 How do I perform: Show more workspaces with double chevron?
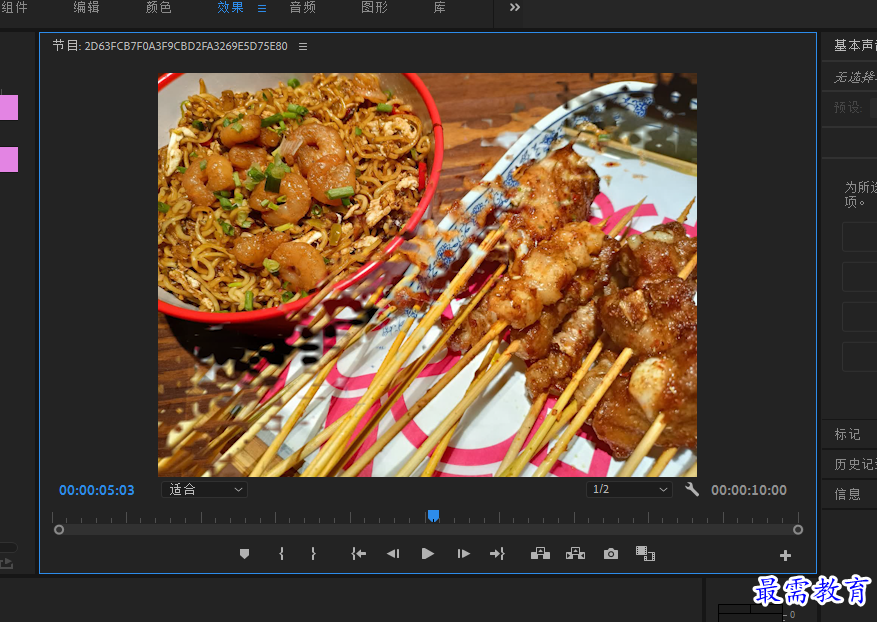pos(515,7)
